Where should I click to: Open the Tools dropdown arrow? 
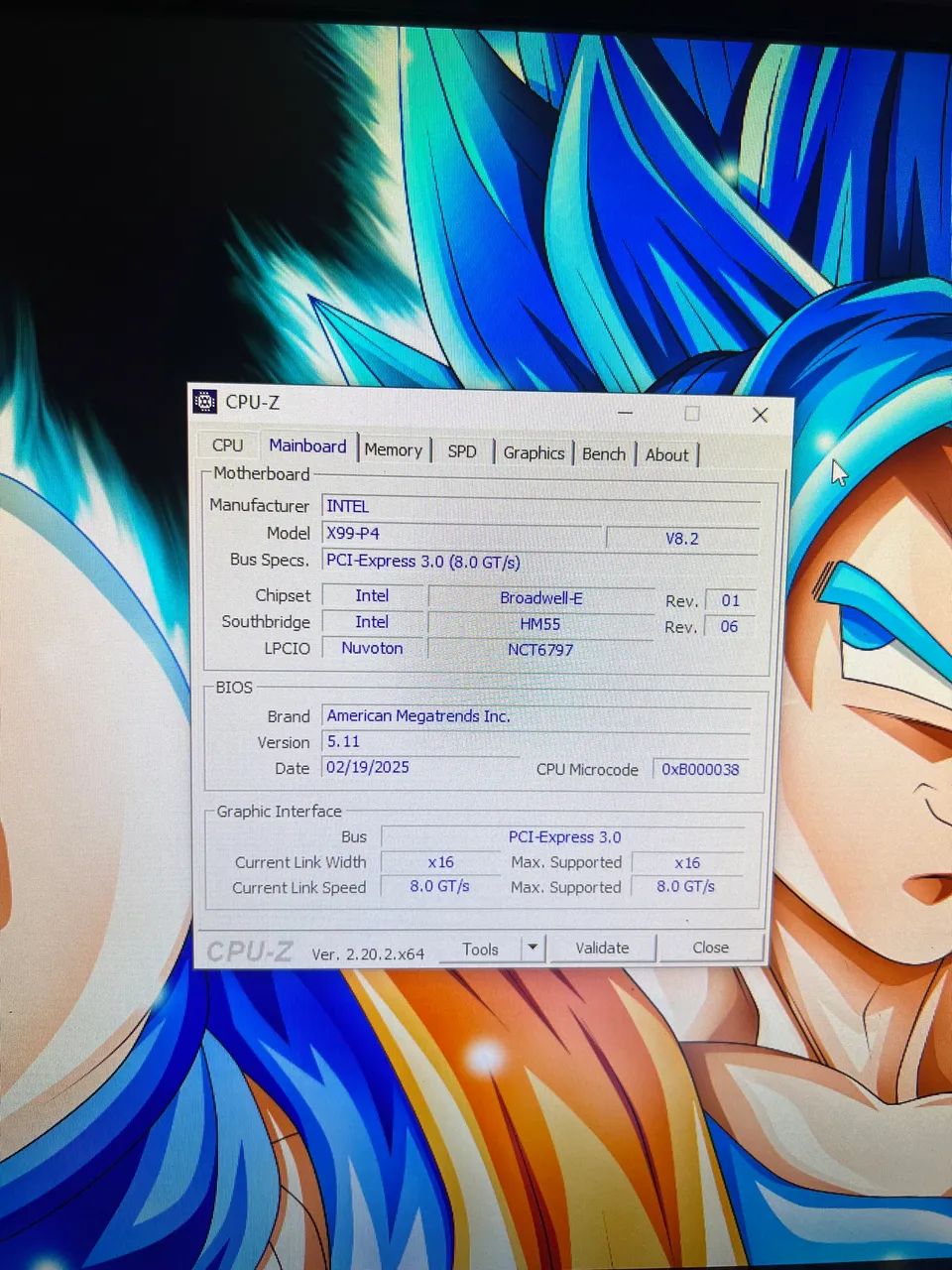533,948
